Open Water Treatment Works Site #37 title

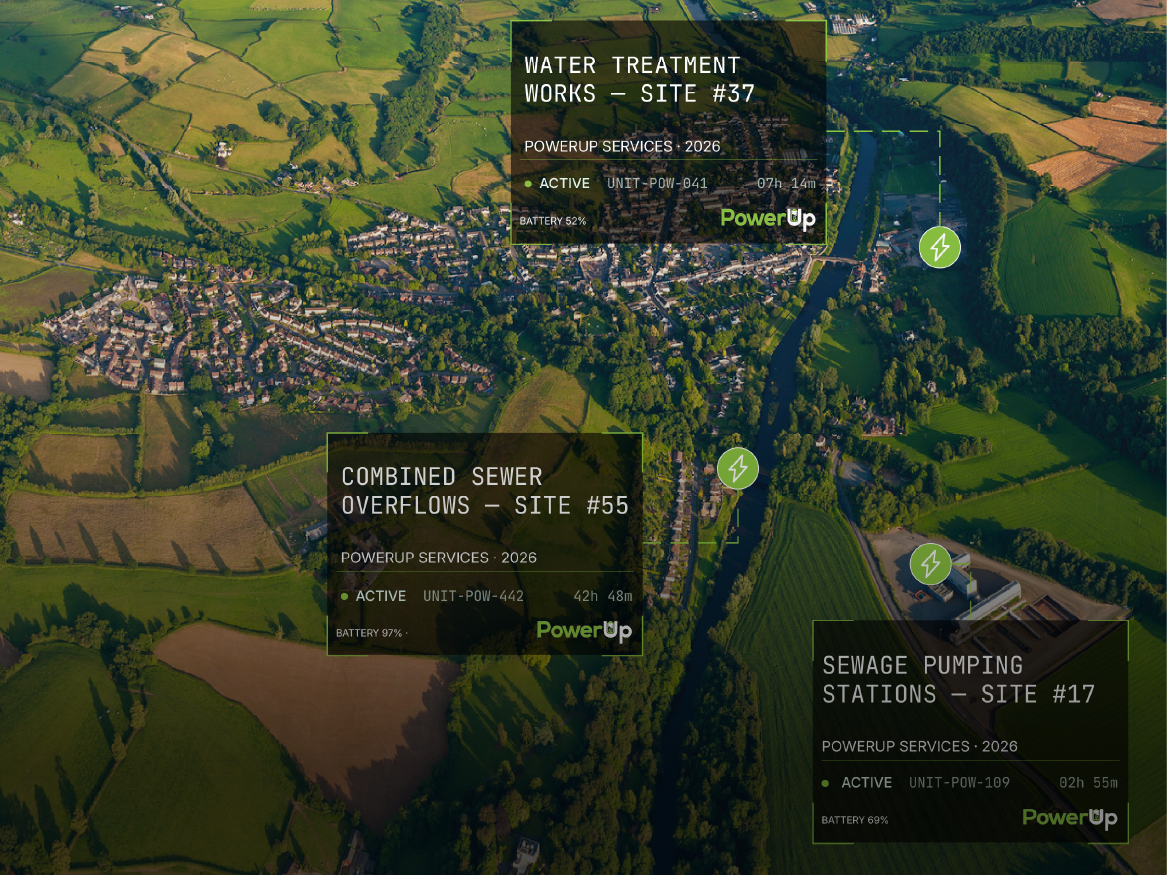[639, 80]
